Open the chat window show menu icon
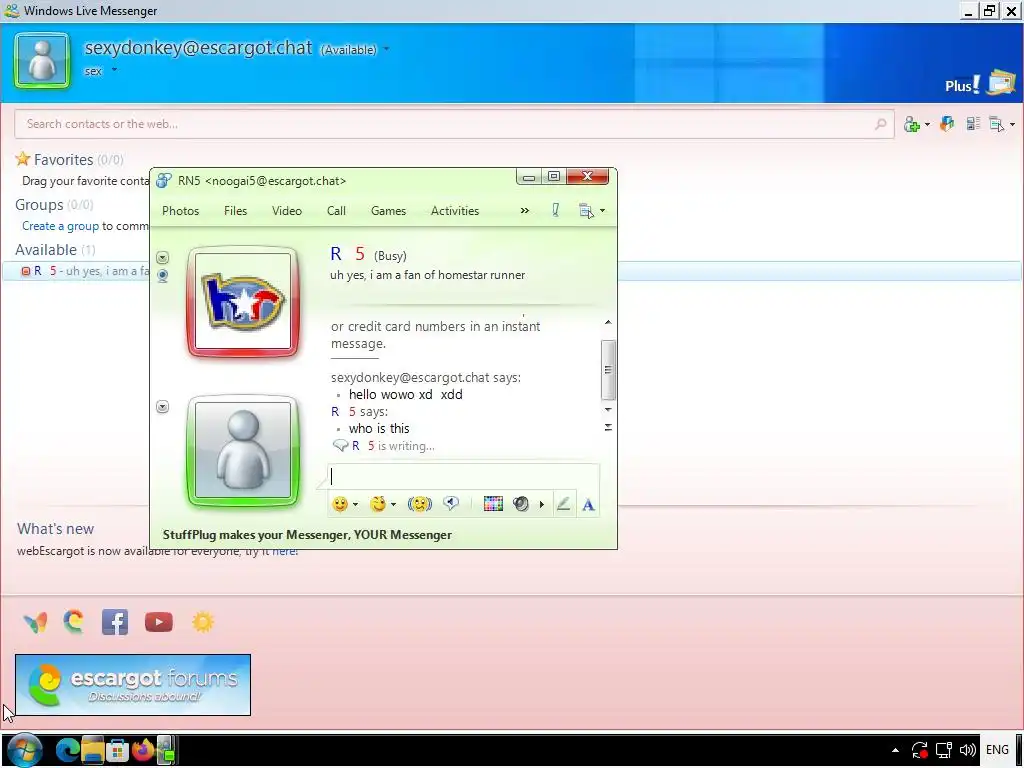1024x768 pixels. [586, 210]
